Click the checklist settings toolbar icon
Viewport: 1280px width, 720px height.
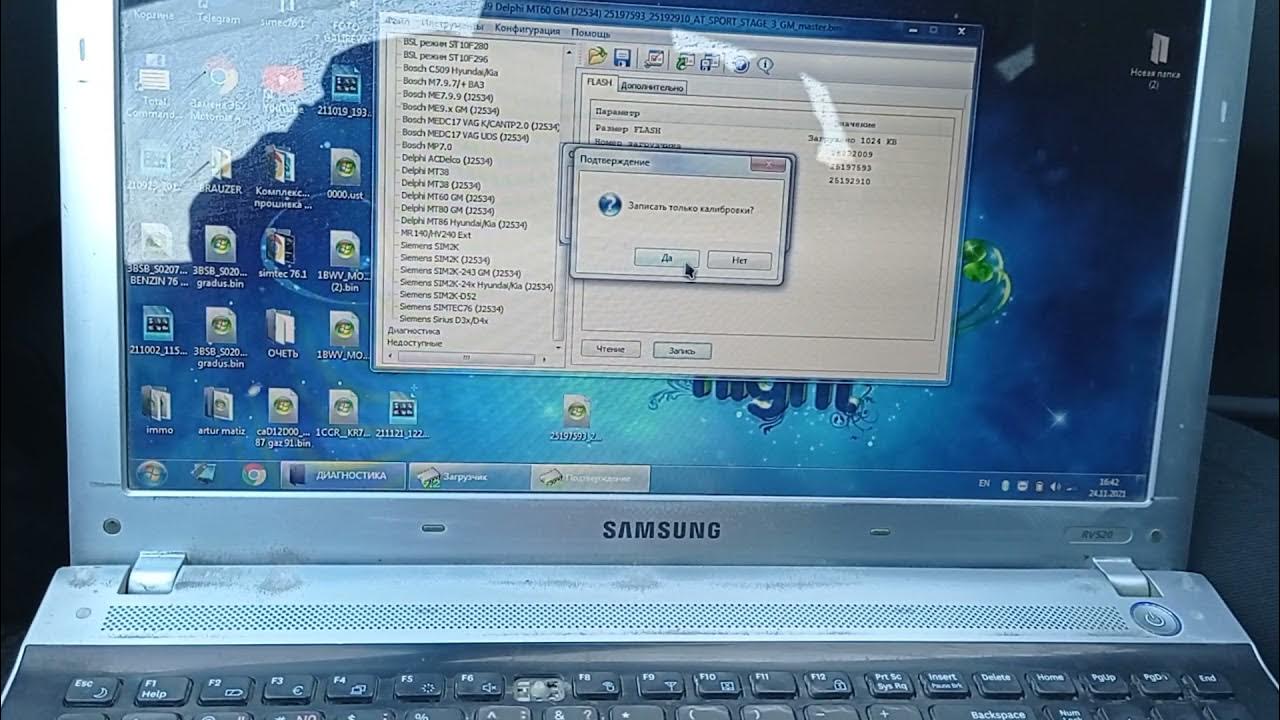click(x=655, y=59)
